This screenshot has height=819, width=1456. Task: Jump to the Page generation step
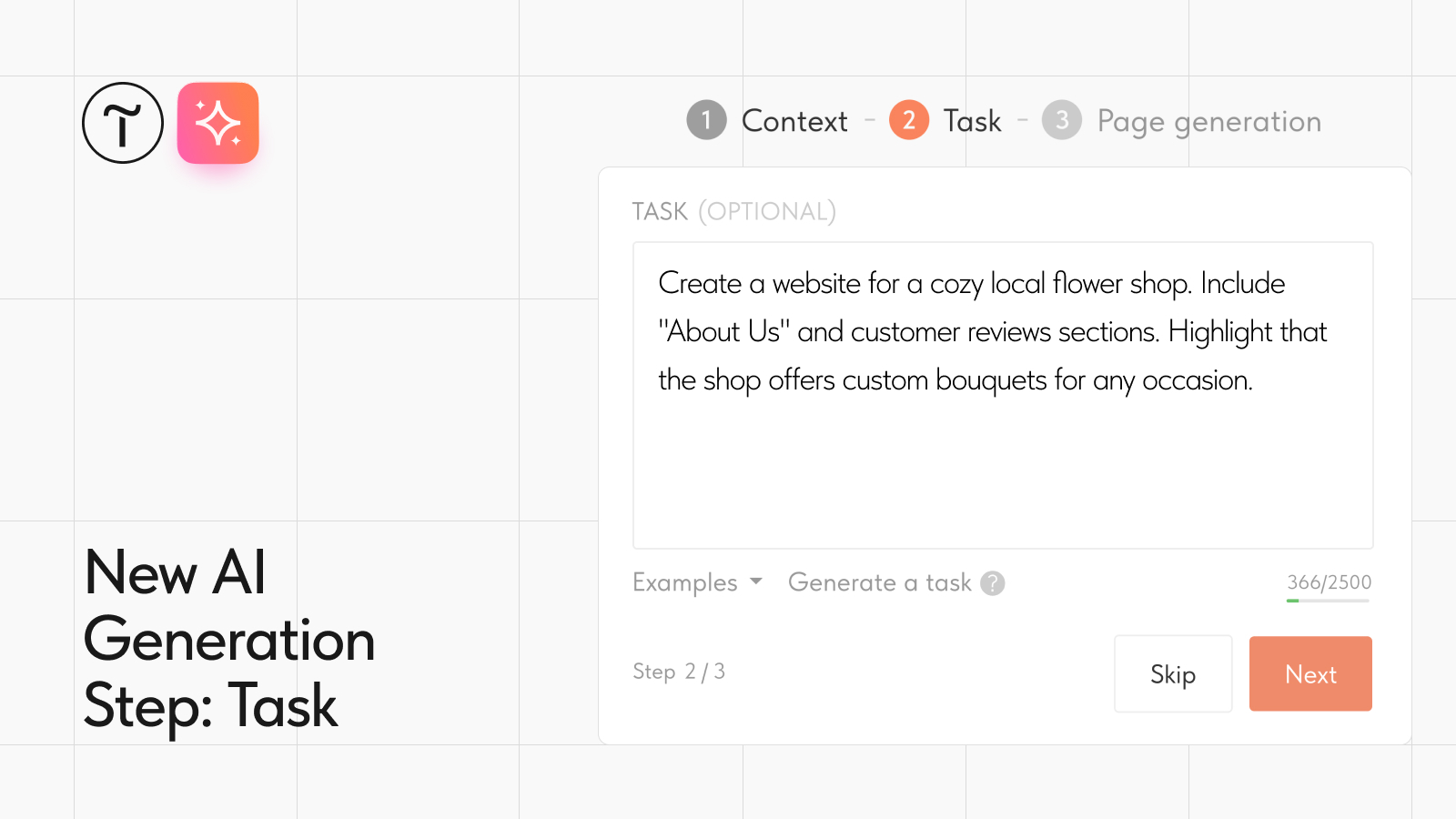pyautogui.click(x=1208, y=121)
